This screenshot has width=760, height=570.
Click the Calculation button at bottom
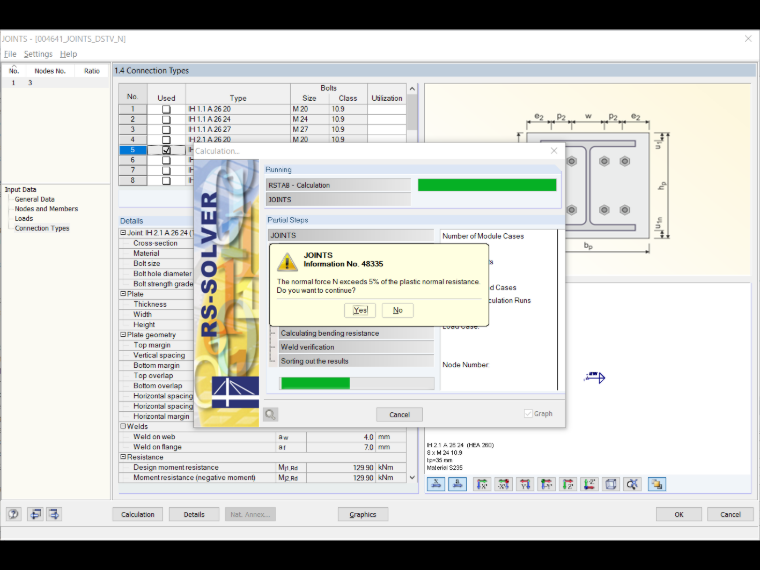(x=138, y=514)
